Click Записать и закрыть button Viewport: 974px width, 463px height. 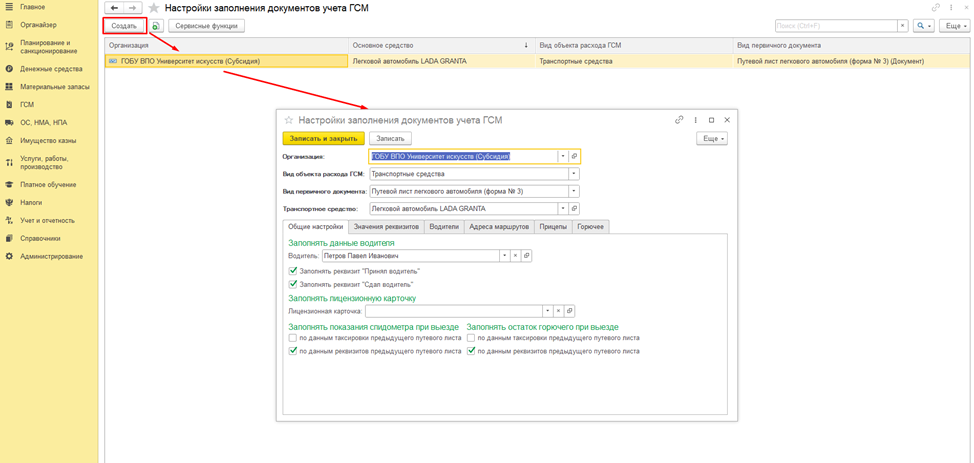tap(323, 139)
